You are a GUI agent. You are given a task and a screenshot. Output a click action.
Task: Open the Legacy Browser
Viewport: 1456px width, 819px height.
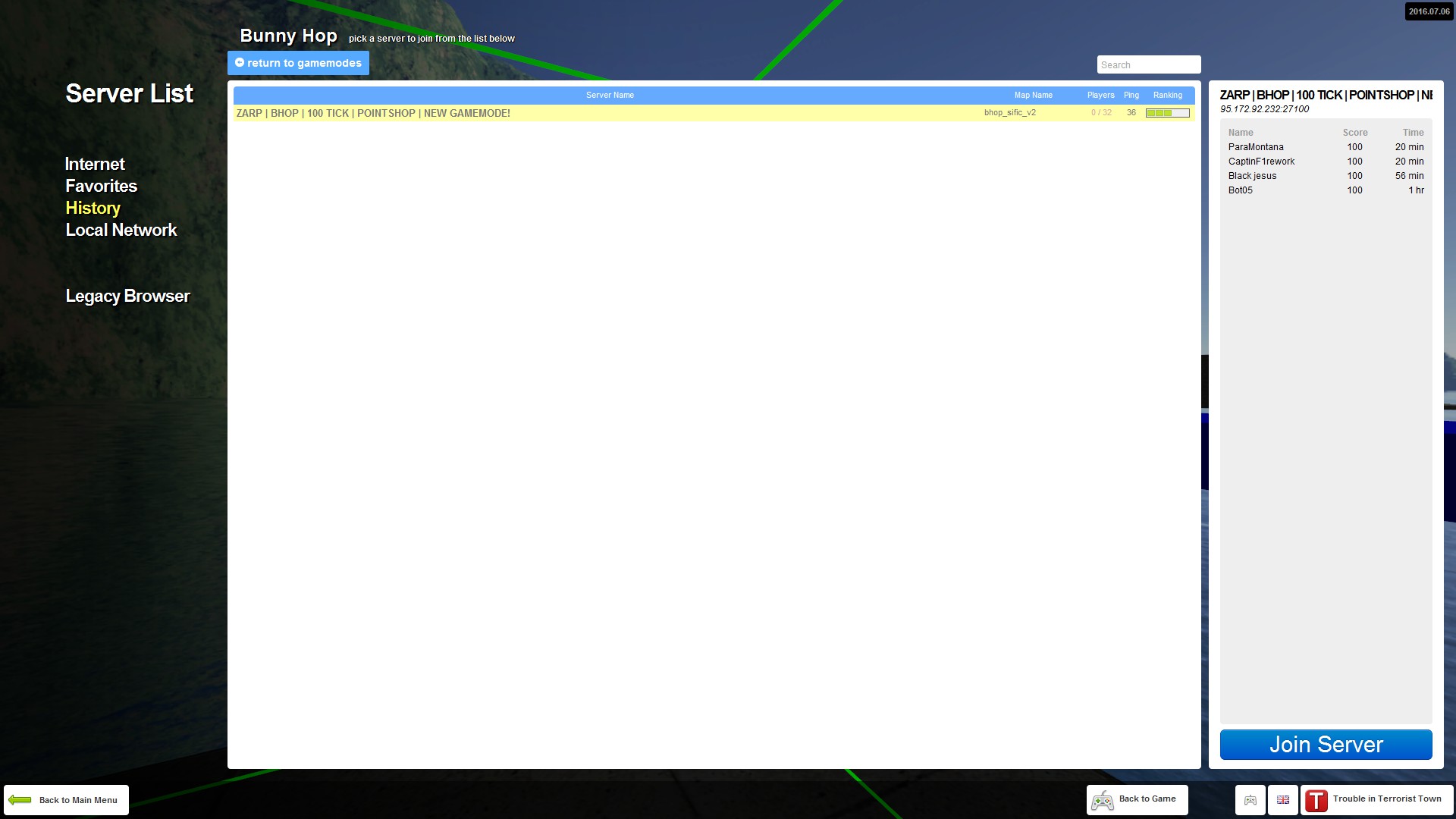[x=127, y=296]
